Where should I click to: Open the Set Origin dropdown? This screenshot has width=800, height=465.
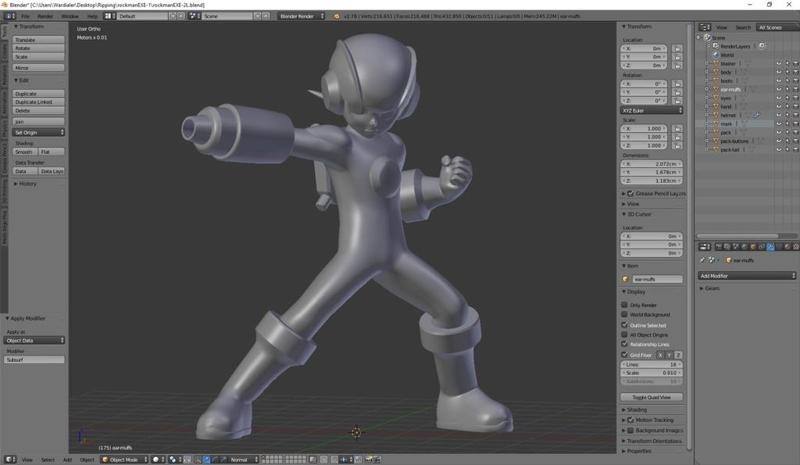pos(39,132)
